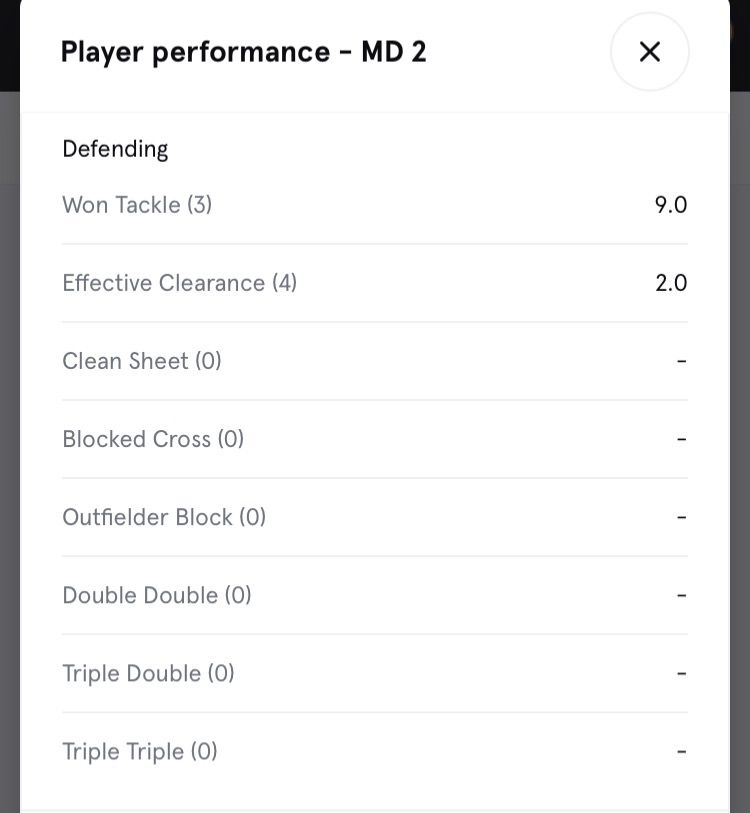
Task: Click the Triple Double (0) row label
Action: click(x=148, y=673)
